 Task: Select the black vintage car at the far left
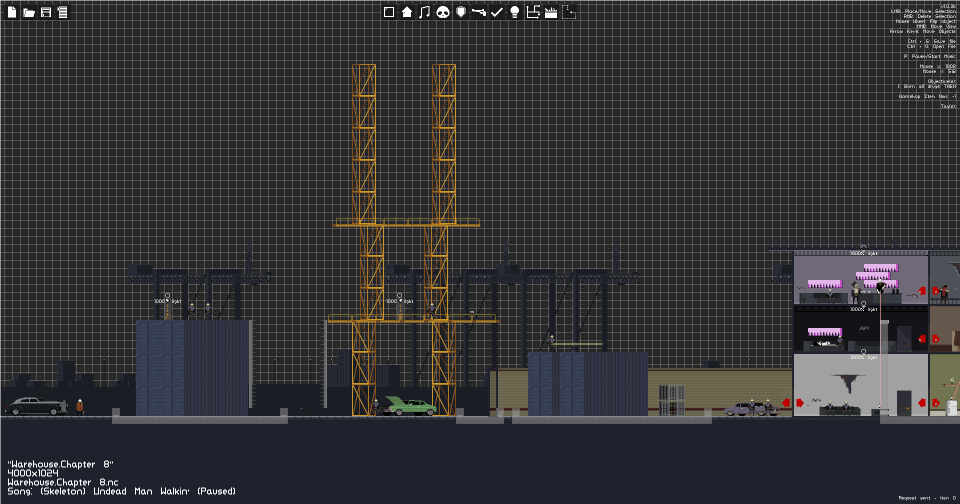(36, 406)
